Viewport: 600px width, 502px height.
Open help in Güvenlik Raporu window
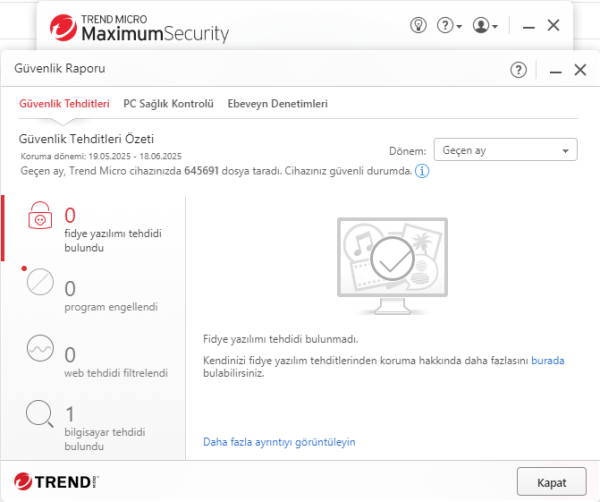click(x=518, y=69)
